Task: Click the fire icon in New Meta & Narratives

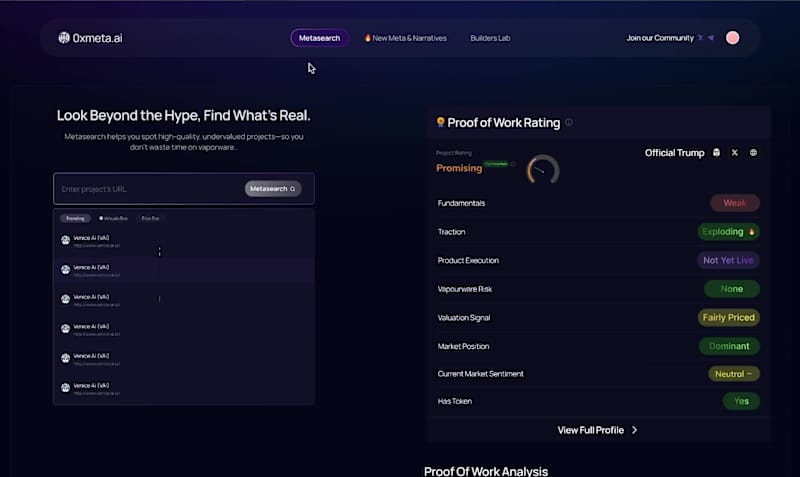Action: [367, 38]
